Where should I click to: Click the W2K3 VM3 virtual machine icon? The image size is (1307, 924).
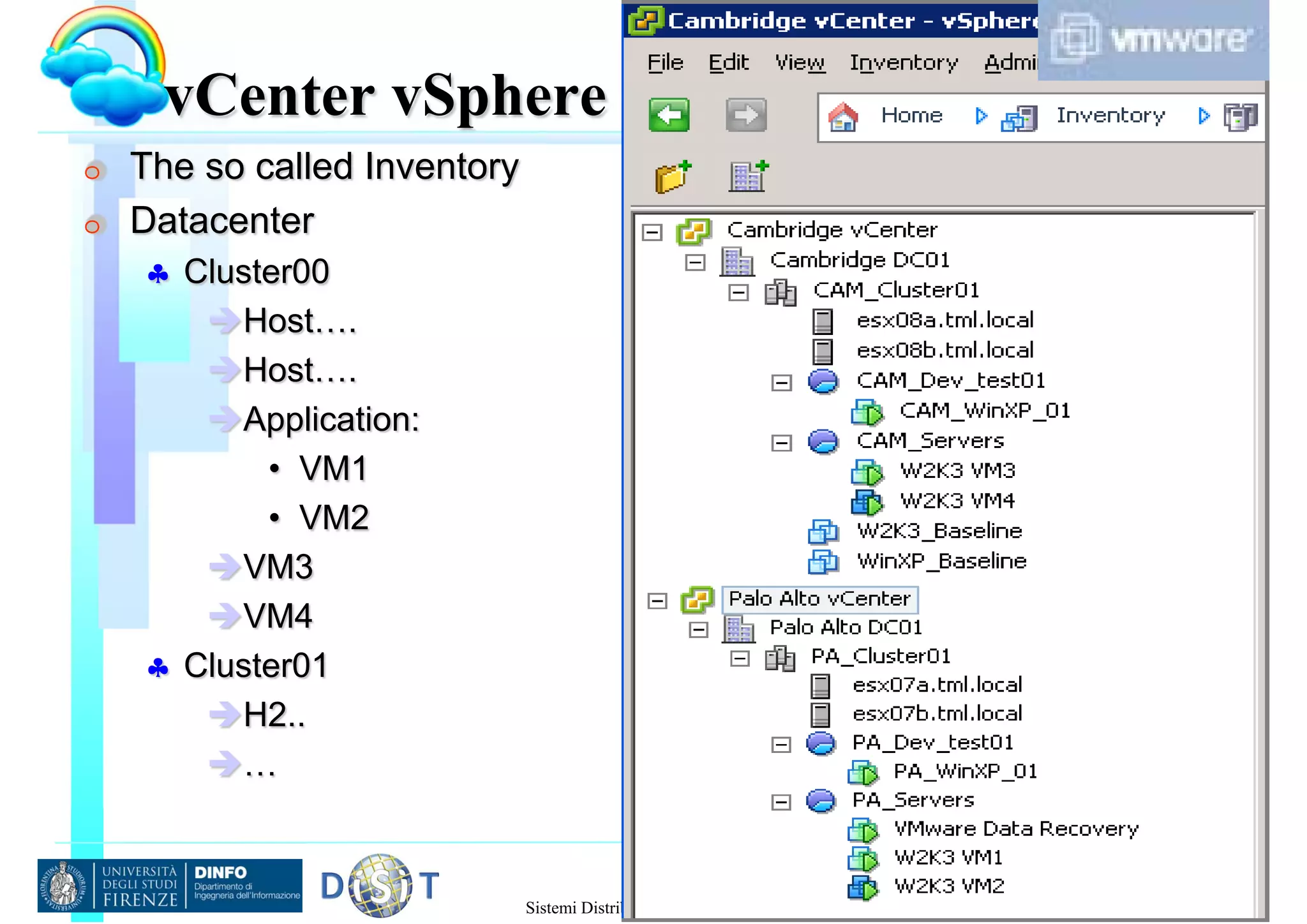[x=867, y=472]
